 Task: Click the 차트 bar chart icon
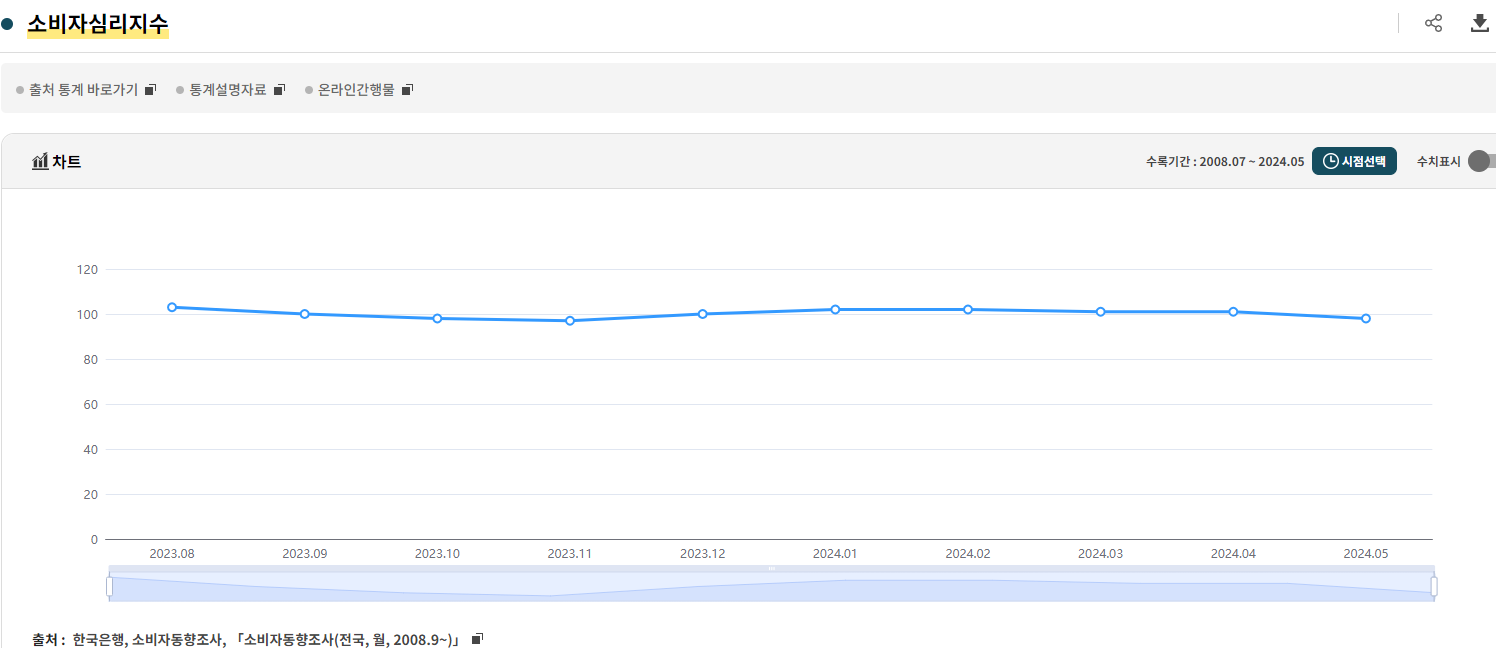[x=40, y=162]
